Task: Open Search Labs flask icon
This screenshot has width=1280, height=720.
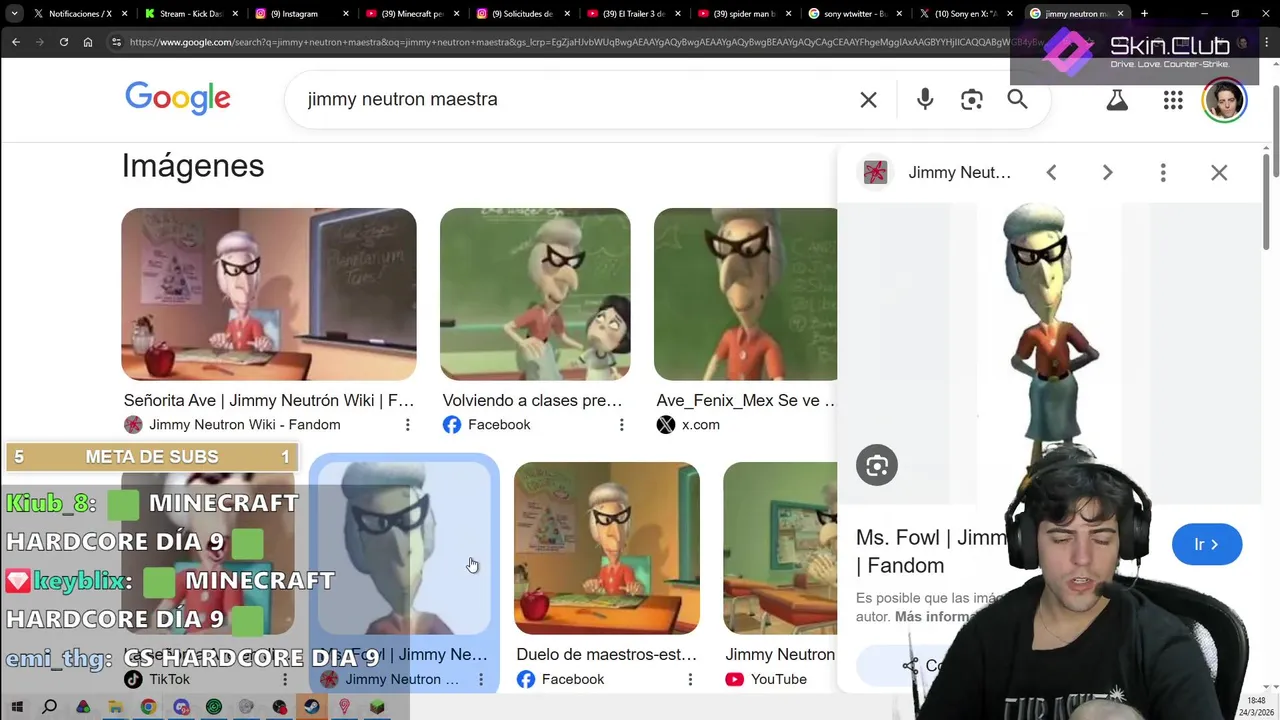Action: [1117, 99]
